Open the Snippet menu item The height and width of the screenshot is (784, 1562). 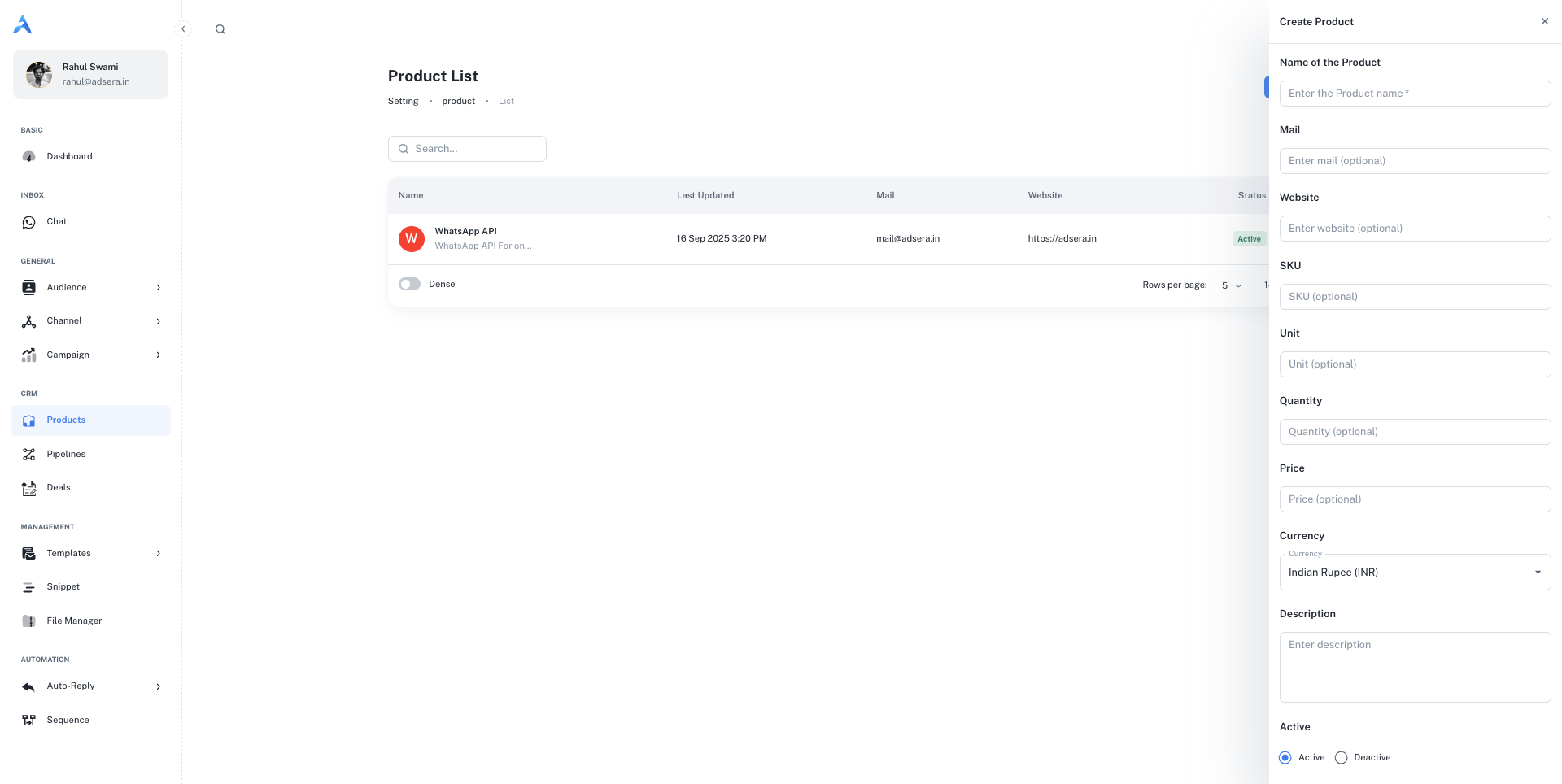63,587
